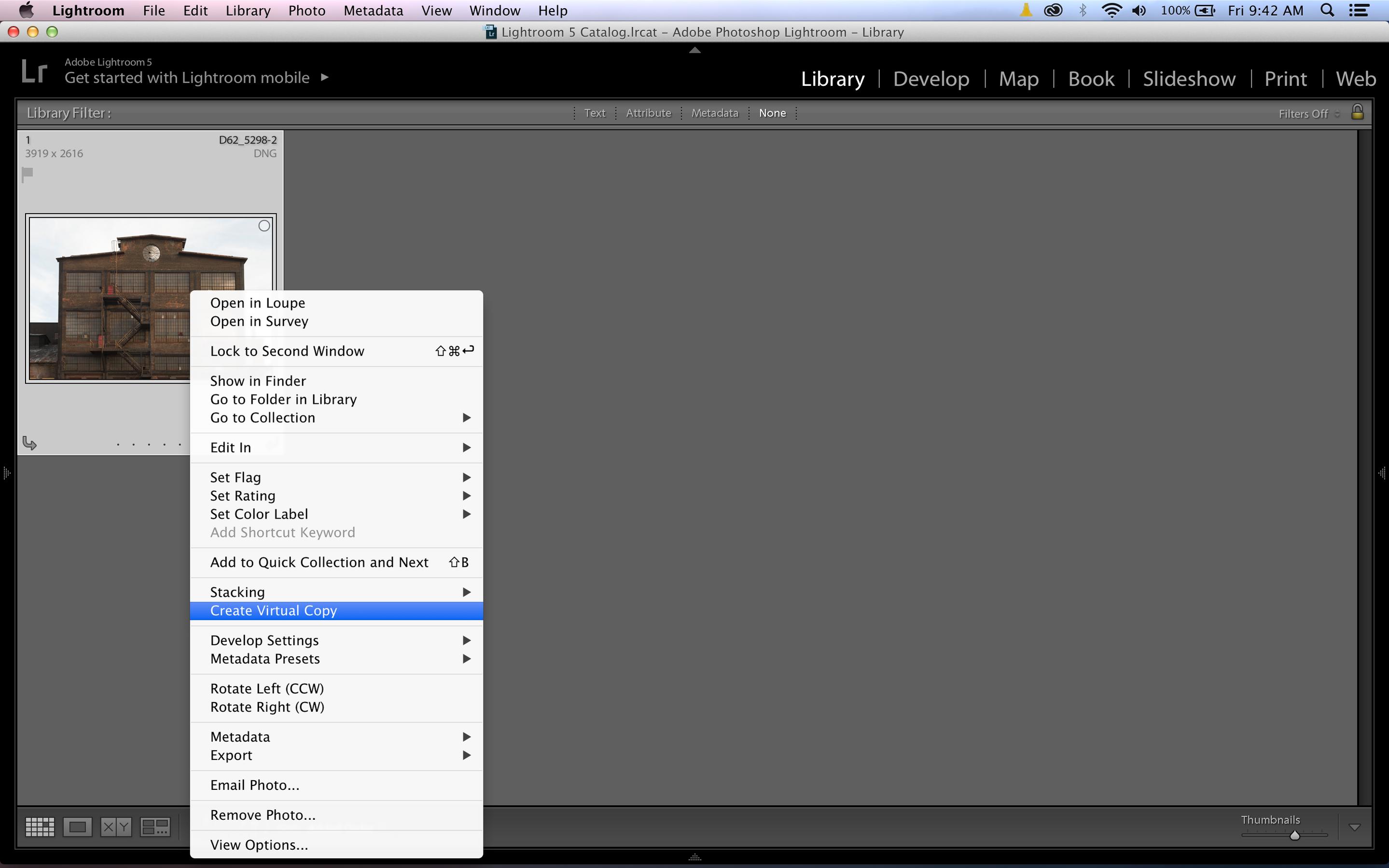The image size is (1389, 868).
Task: Toggle the Library Filter lock icon
Action: click(1357, 112)
